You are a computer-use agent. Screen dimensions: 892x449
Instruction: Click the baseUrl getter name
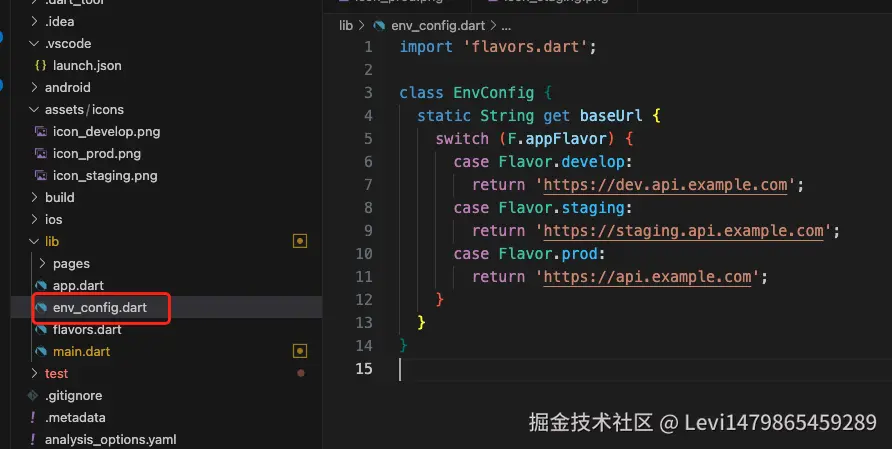pos(611,116)
